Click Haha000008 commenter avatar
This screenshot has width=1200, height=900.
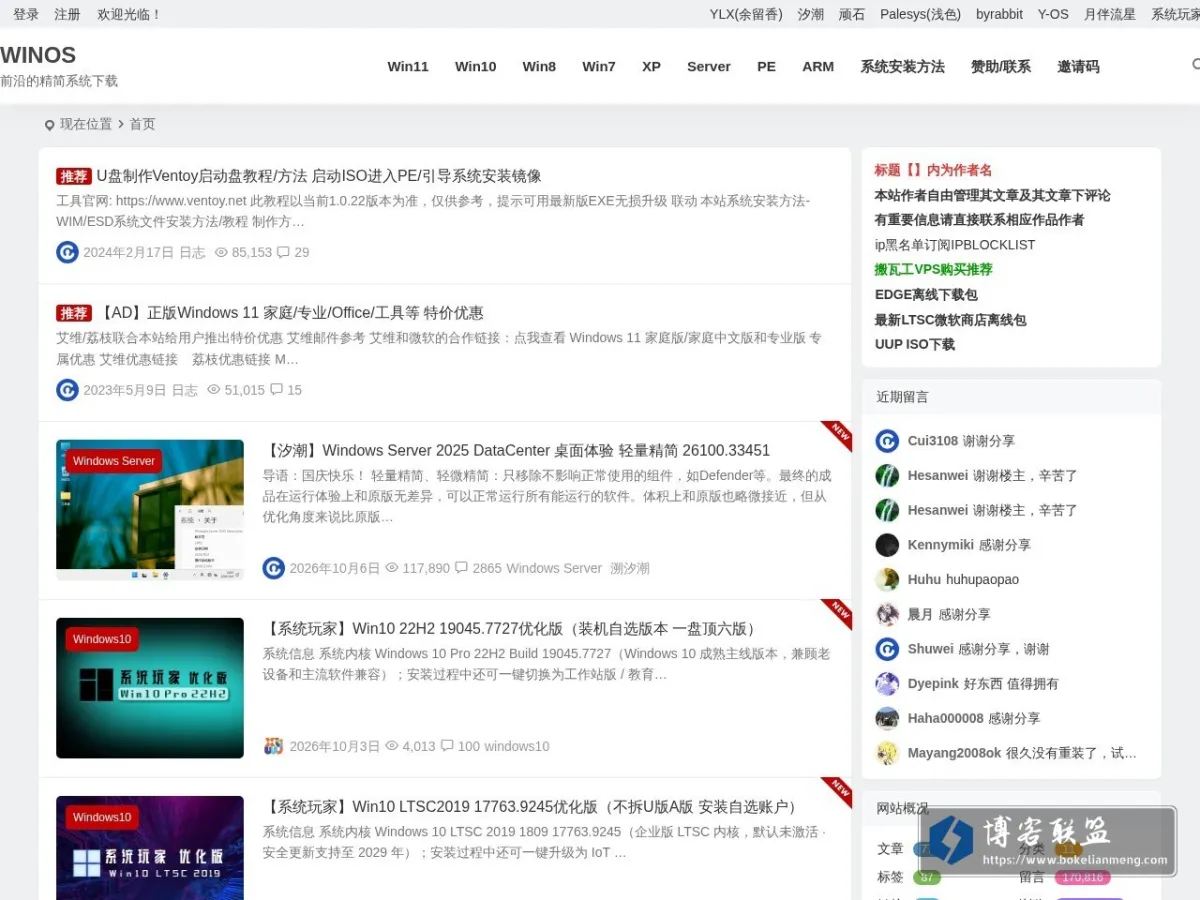pyautogui.click(x=887, y=718)
